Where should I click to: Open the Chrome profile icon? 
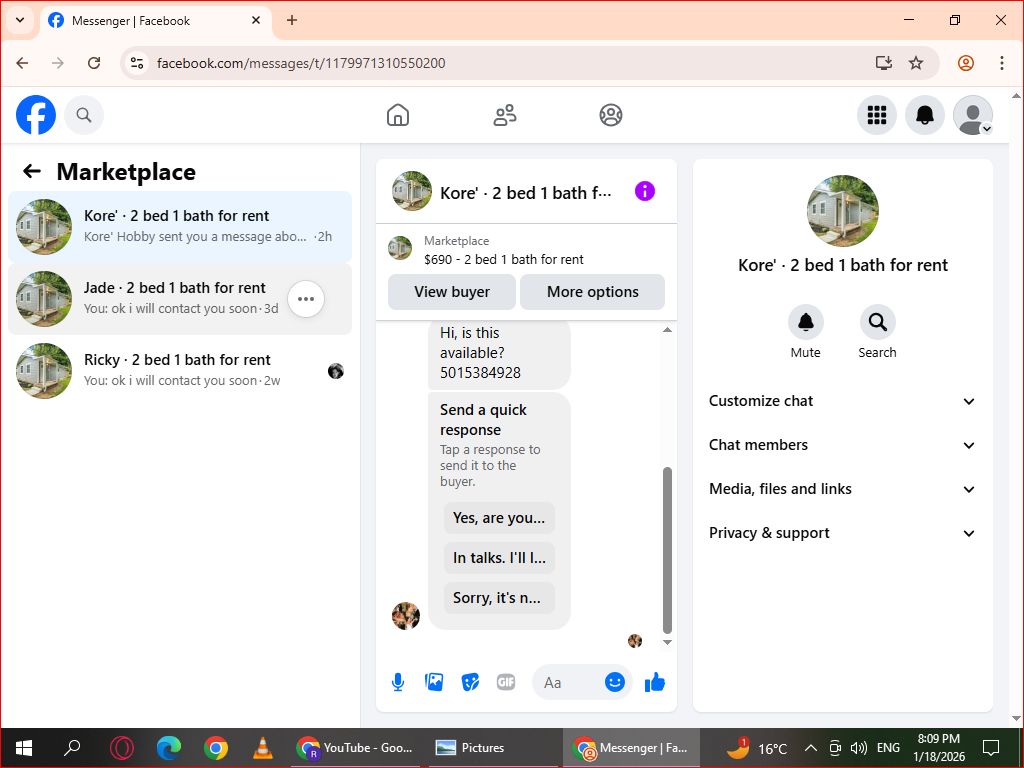pyautogui.click(x=966, y=63)
